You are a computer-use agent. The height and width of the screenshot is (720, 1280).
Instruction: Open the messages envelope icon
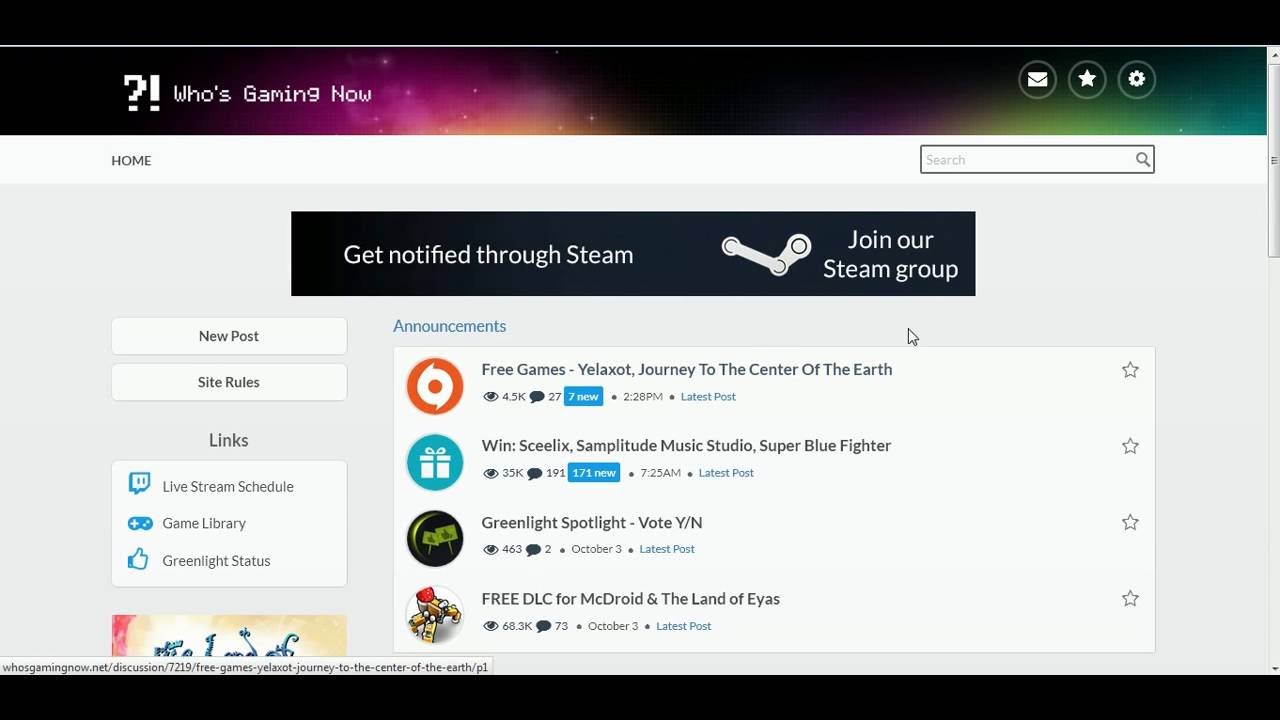[x=1037, y=79]
